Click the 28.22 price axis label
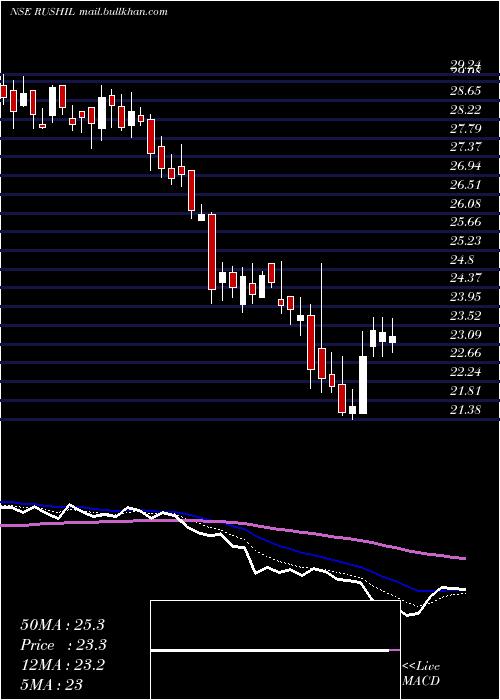Viewport: 500px width, 700px height. [x=465, y=110]
